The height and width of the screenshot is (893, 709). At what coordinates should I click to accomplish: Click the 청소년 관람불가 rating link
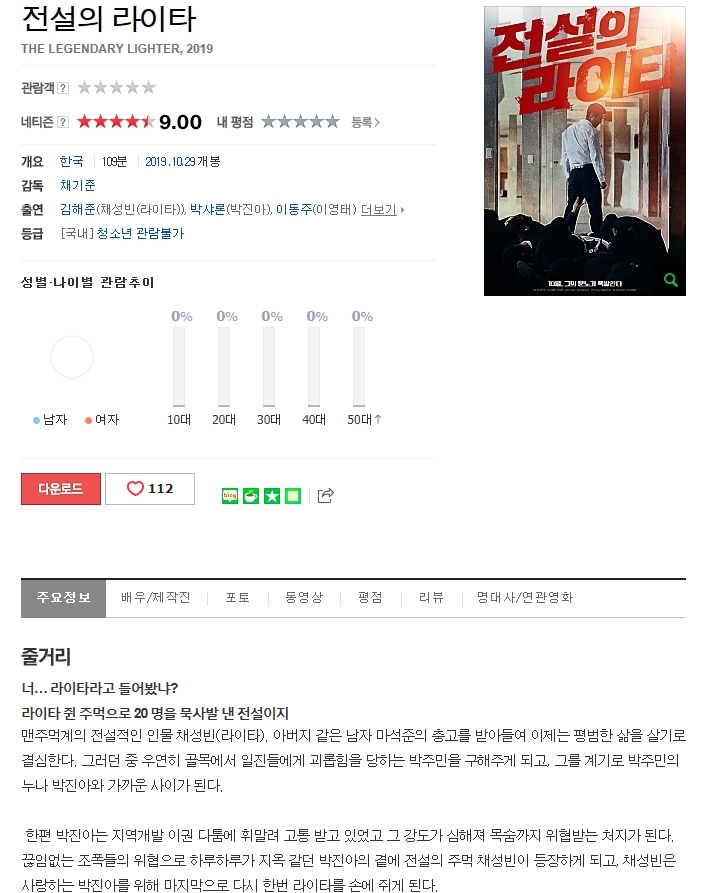(140, 234)
